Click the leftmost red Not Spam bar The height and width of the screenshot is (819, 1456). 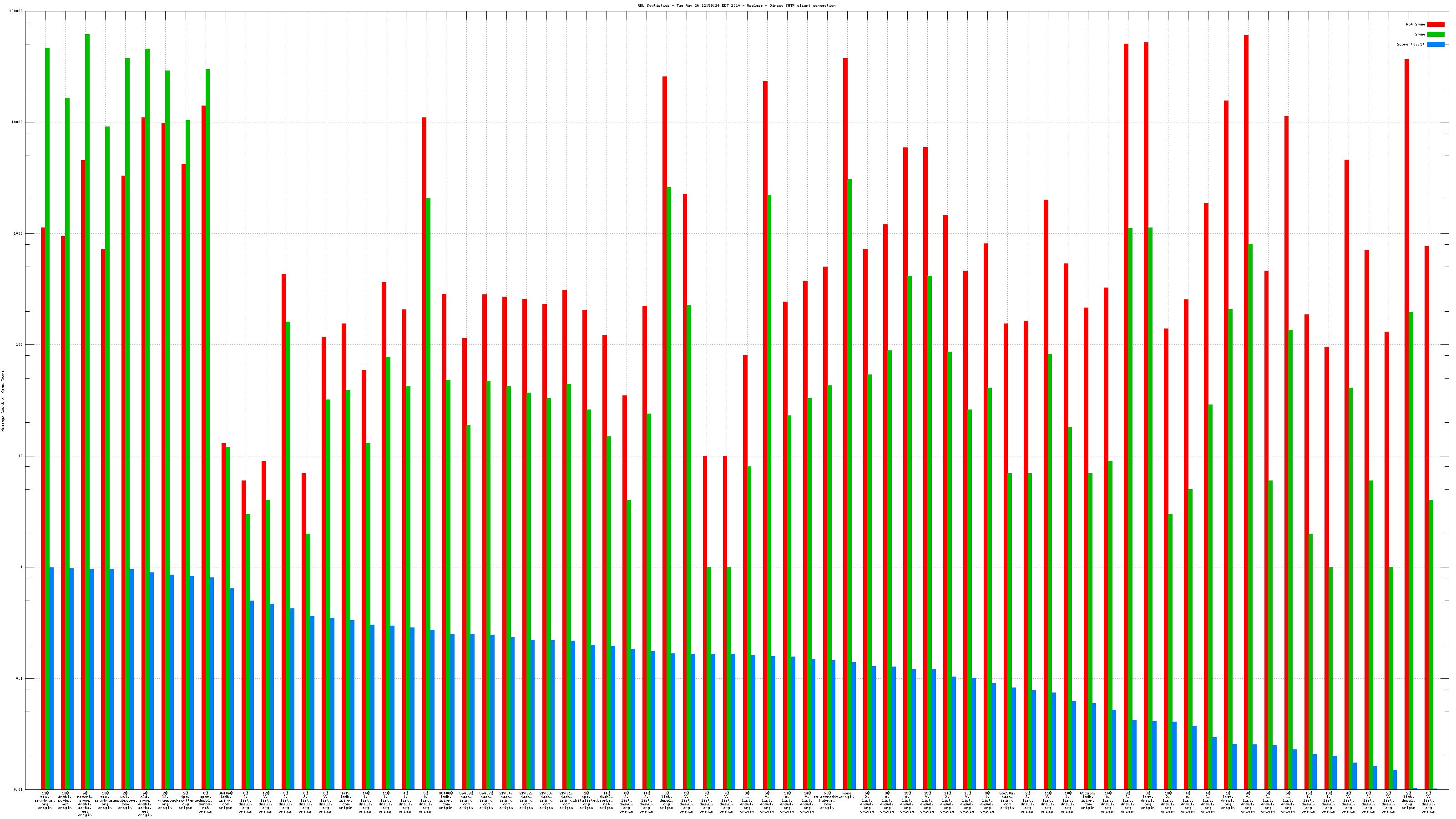43,509
